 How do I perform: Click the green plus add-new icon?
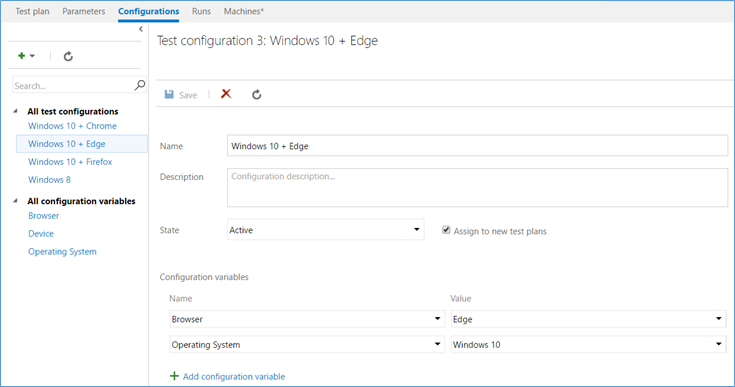point(22,56)
